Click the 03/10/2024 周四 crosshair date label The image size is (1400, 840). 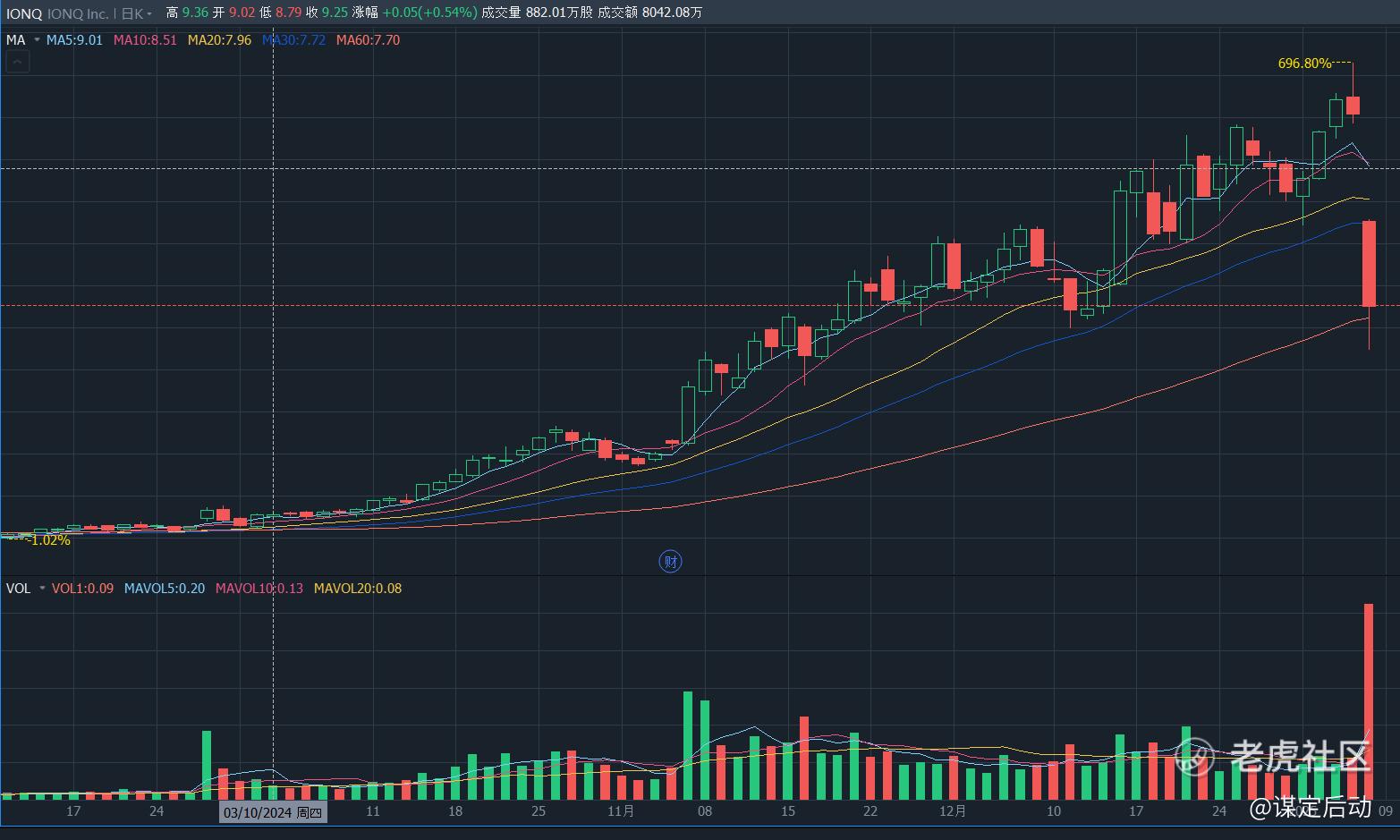(x=273, y=812)
